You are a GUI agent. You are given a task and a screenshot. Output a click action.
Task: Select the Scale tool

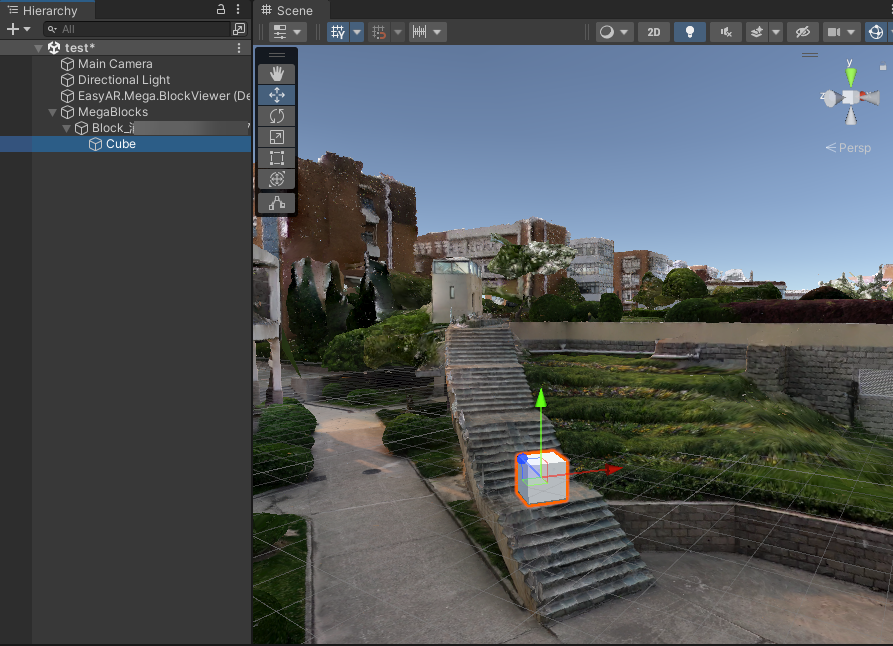coord(277,137)
